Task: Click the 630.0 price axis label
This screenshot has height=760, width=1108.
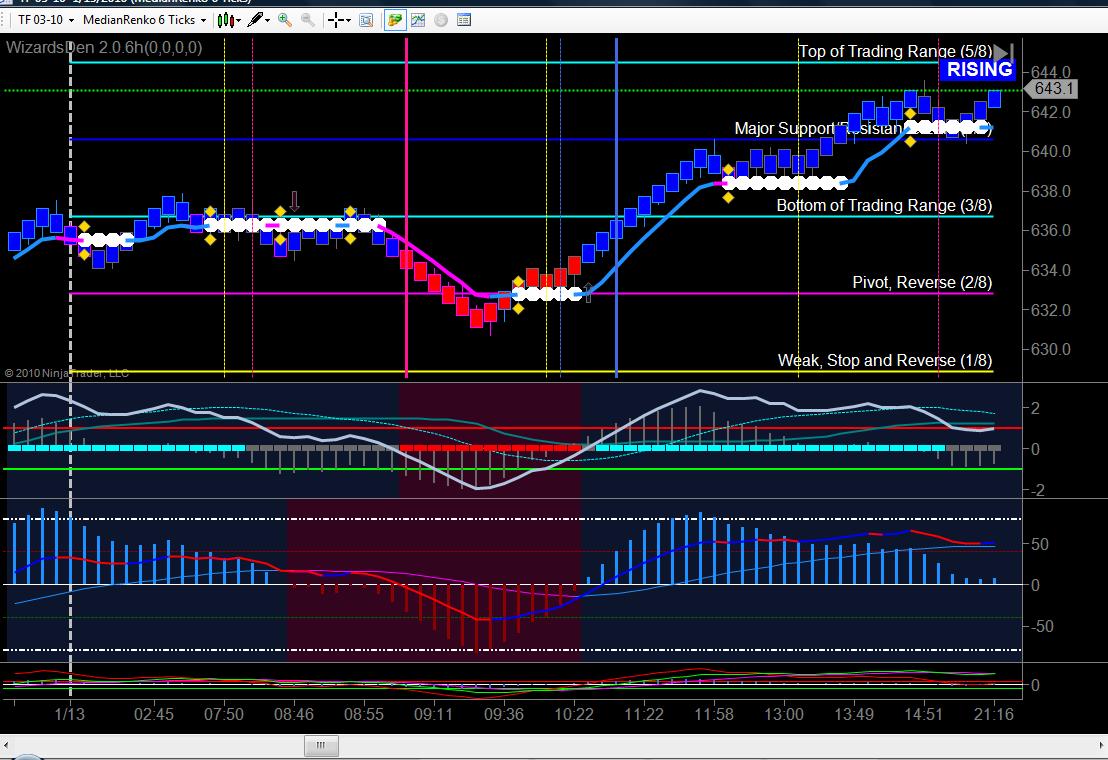Action: 1051,349
